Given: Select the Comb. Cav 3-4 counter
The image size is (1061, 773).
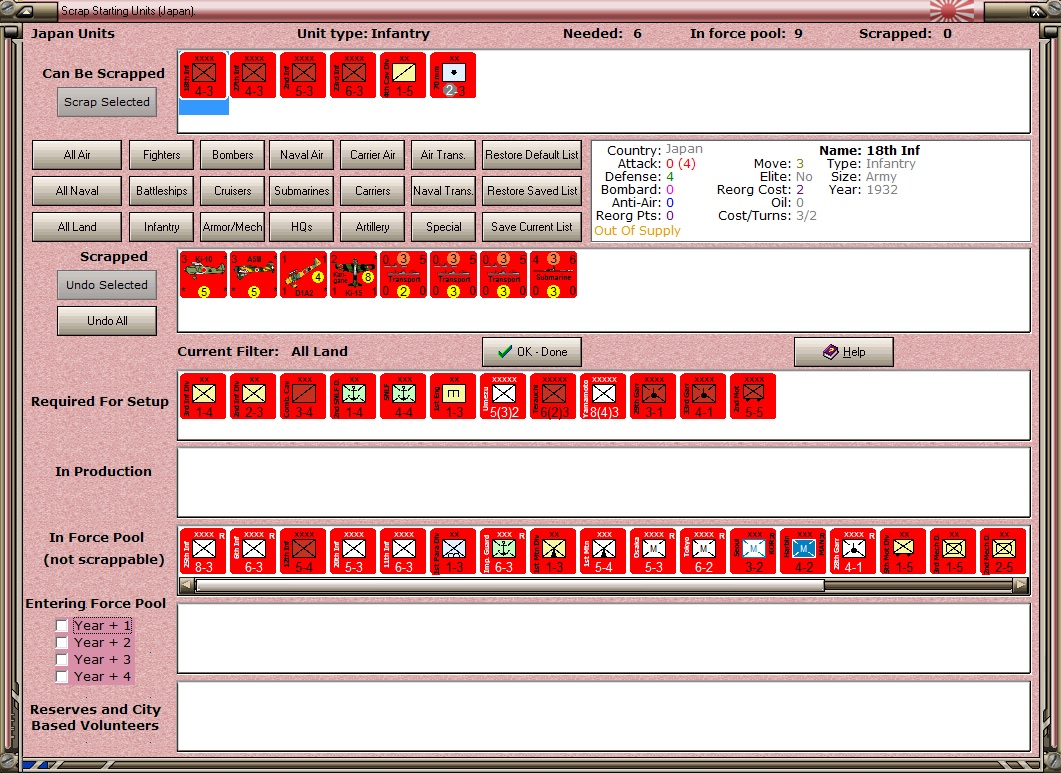Looking at the screenshot, I should (x=304, y=397).
